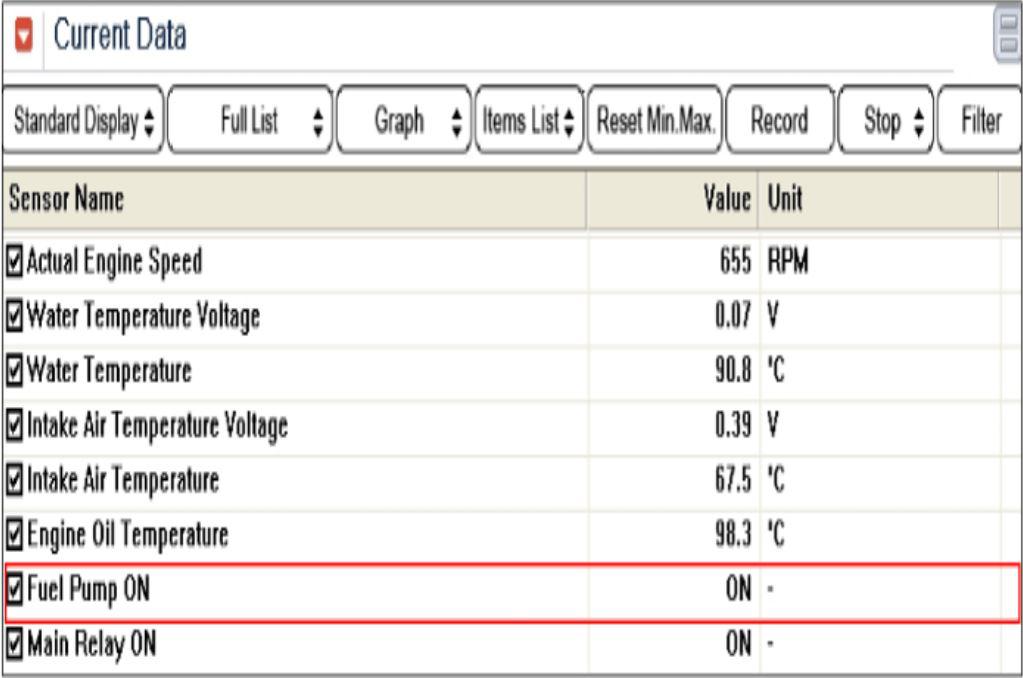1023x678 pixels.
Task: Select the Actual Engine Speed sensor name
Action: pos(114,262)
